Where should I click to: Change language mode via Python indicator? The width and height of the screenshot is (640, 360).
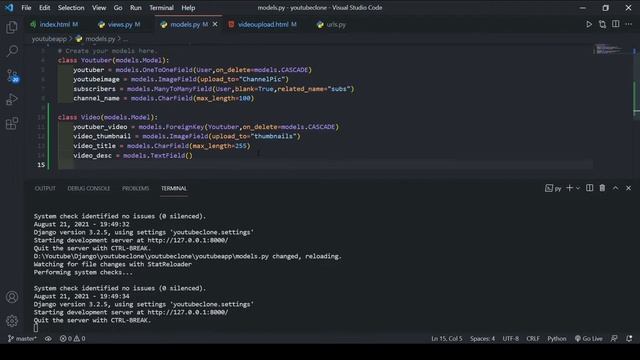(557, 338)
